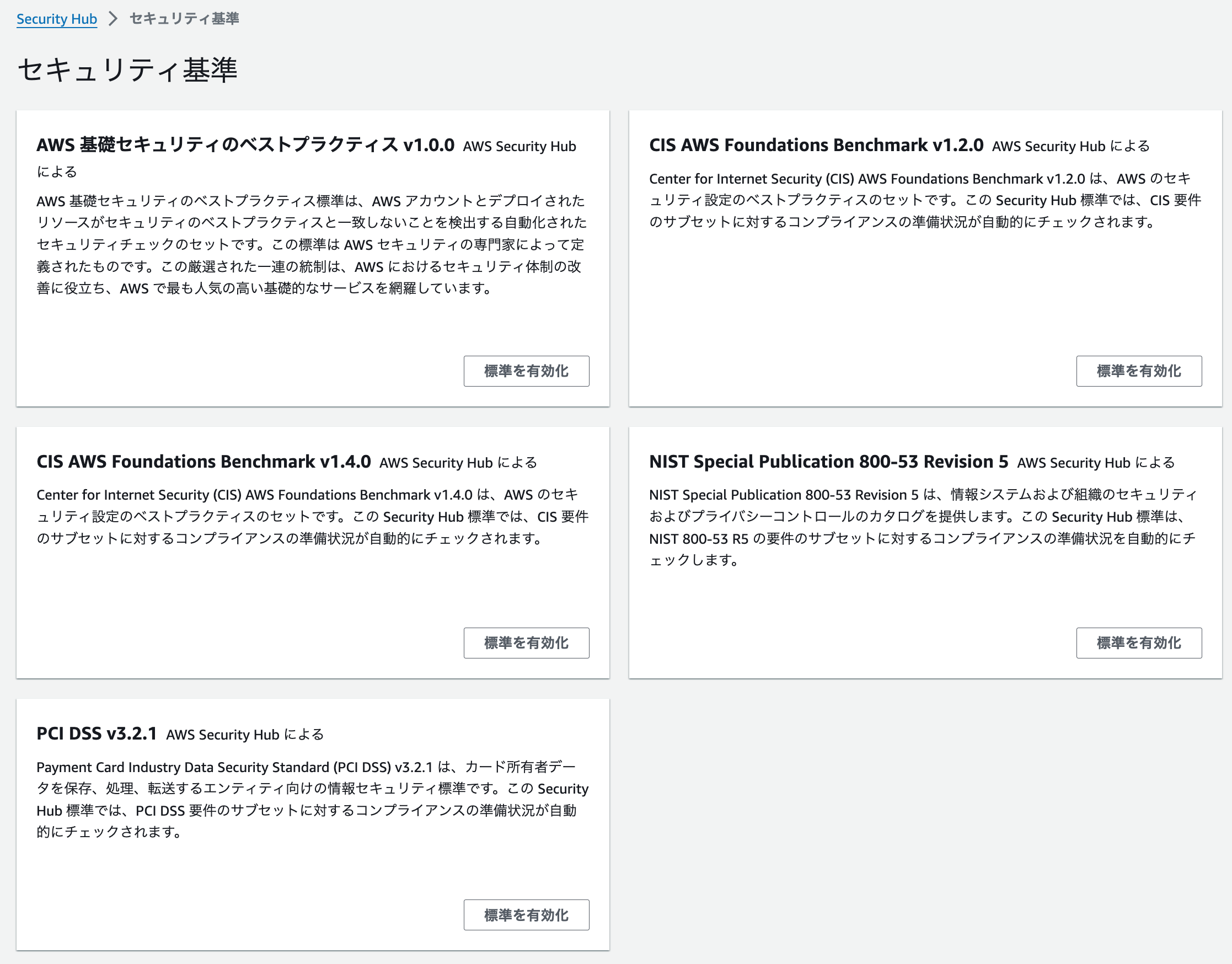Click the セキュリティ基準 page heading
1232x964 pixels.
pos(127,71)
